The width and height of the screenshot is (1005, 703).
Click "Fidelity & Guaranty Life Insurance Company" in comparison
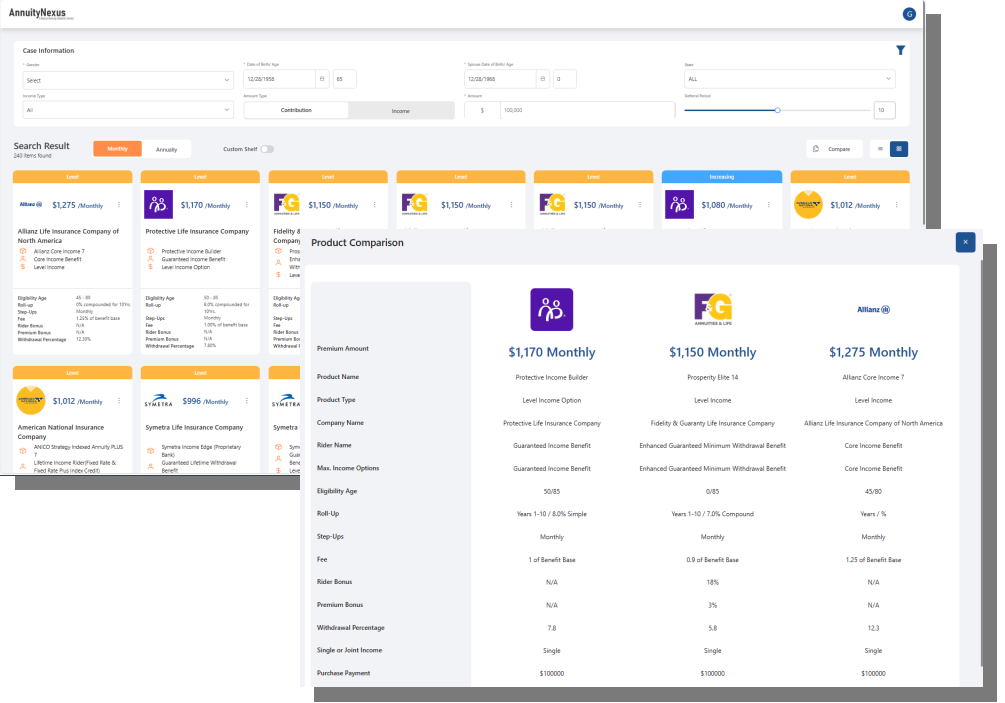click(x=713, y=424)
